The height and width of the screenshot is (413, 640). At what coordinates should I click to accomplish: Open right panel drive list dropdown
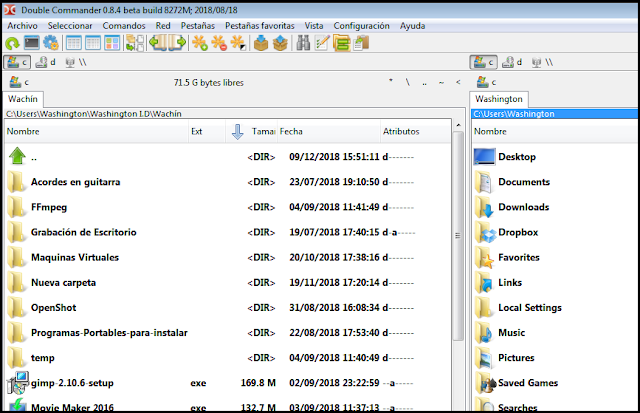click(487, 82)
